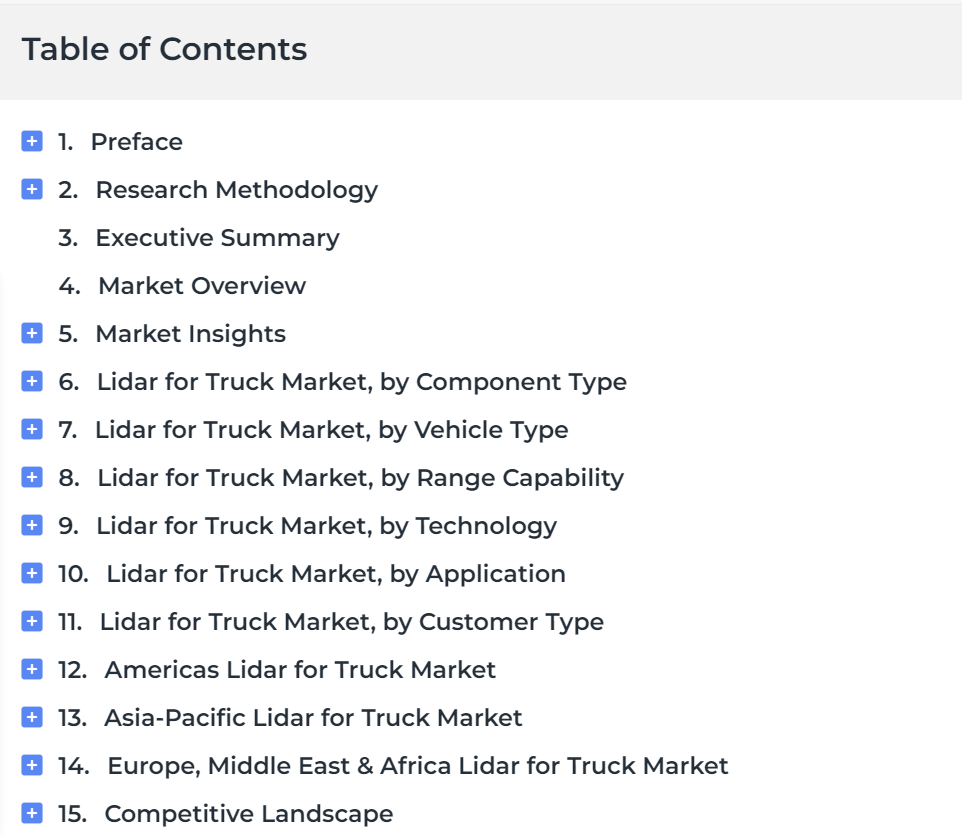The height and width of the screenshot is (837, 962).
Task: Click the Table of Contents heading
Action: tap(164, 49)
